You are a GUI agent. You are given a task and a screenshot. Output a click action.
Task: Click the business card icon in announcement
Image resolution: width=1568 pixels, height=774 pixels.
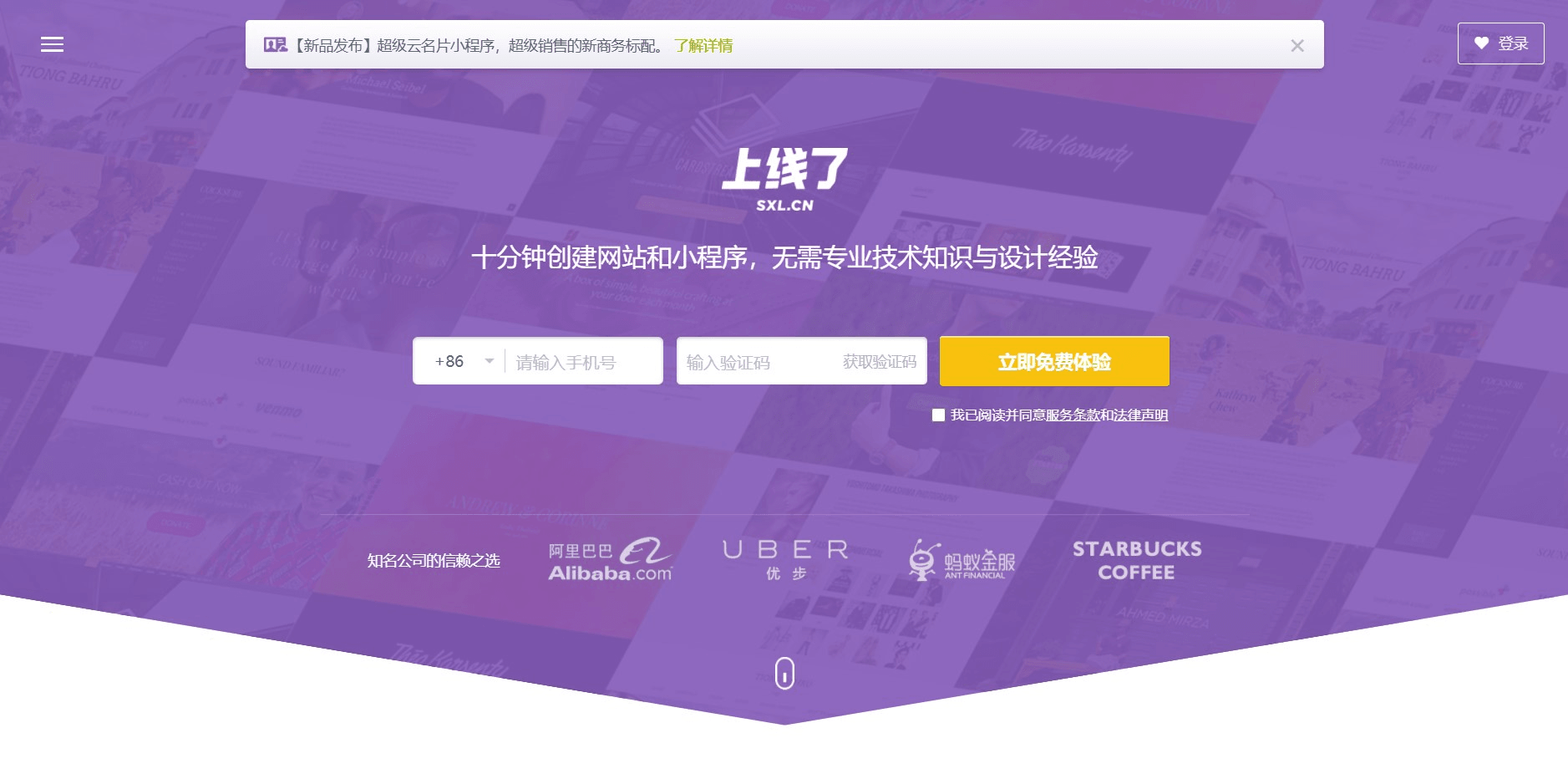pos(275,45)
